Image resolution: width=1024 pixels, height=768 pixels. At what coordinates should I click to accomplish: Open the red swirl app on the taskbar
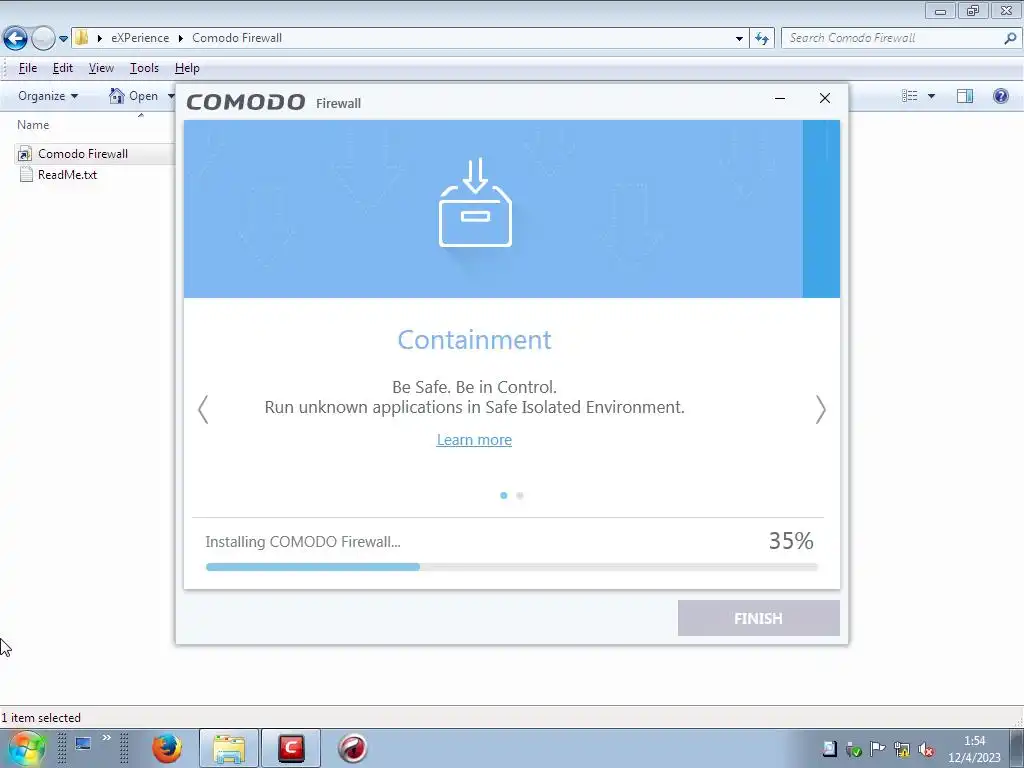coord(353,748)
